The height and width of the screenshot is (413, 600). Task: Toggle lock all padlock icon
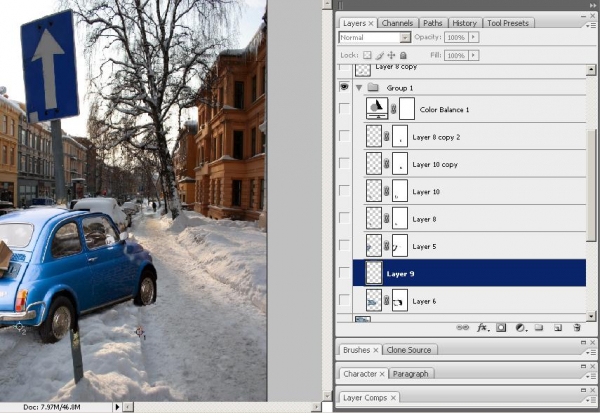coord(403,55)
